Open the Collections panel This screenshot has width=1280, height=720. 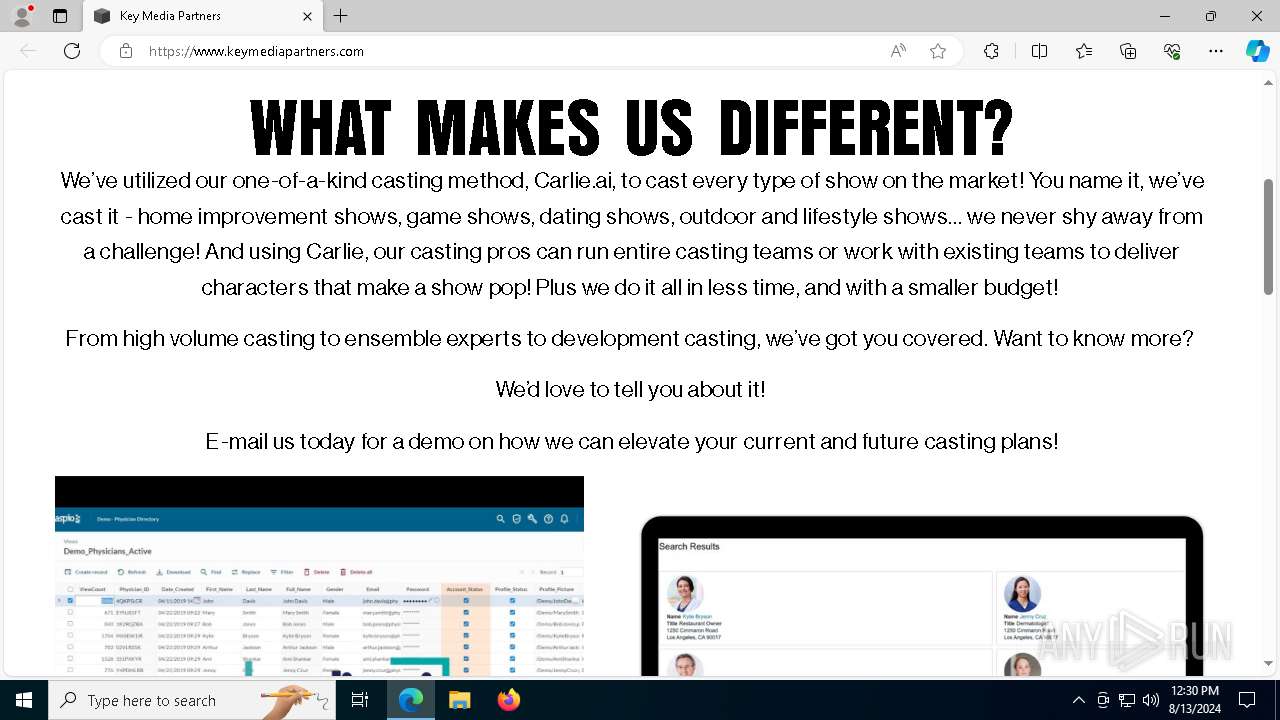pyautogui.click(x=1128, y=51)
